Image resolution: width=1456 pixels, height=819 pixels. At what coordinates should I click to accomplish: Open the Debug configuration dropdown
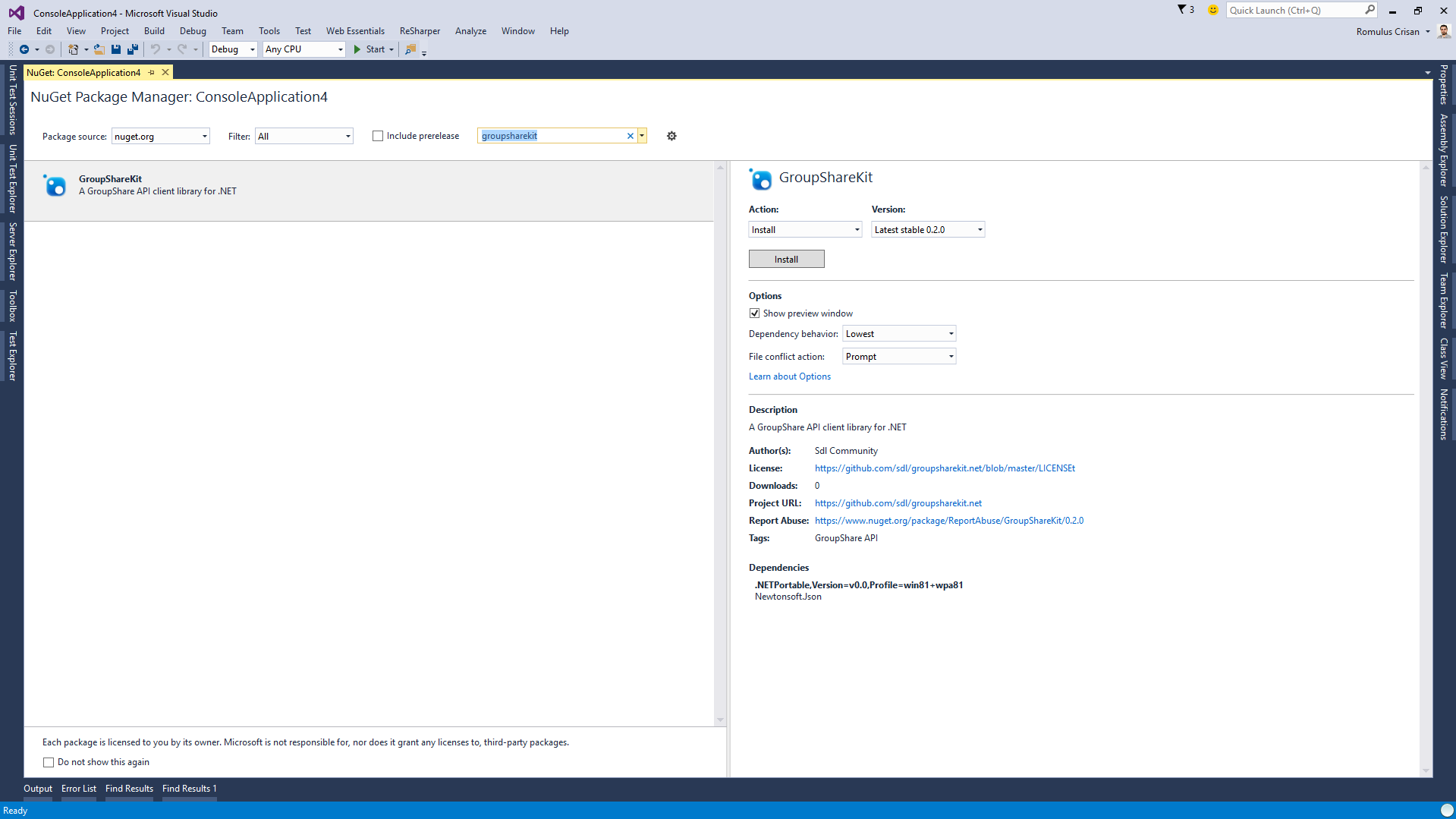tap(233, 49)
